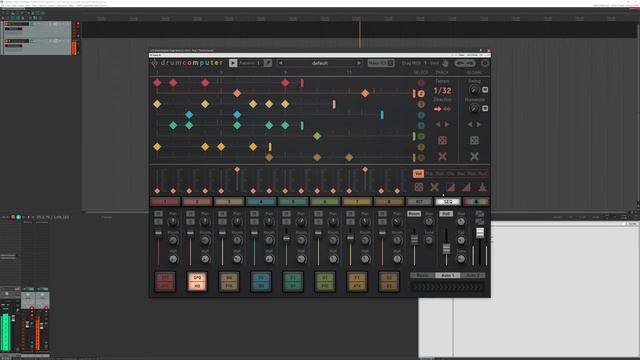Click blue loop-end marker on row 4
This screenshot has width=640, height=360.
coord(382,115)
